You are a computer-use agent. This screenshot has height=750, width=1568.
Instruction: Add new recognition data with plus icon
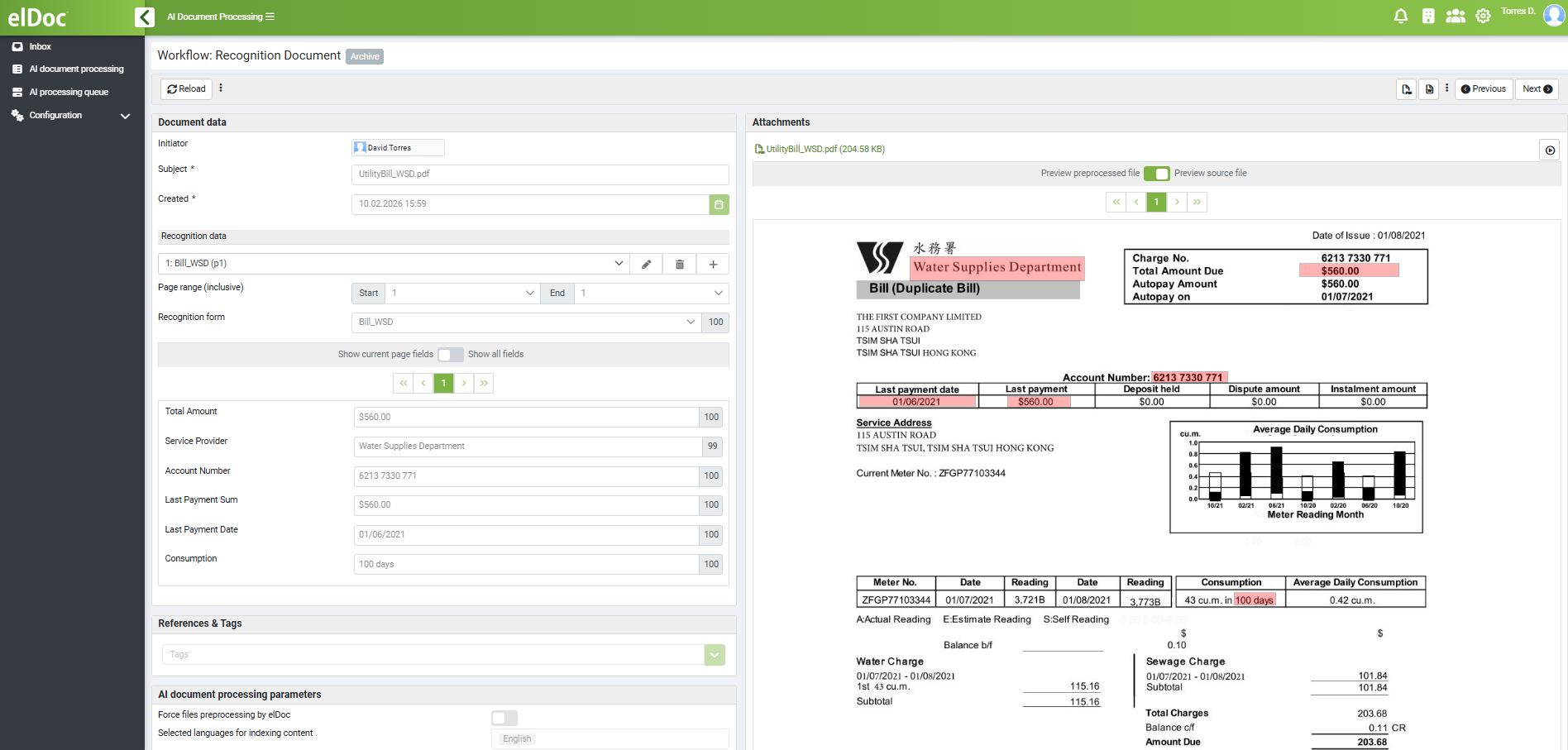713,264
